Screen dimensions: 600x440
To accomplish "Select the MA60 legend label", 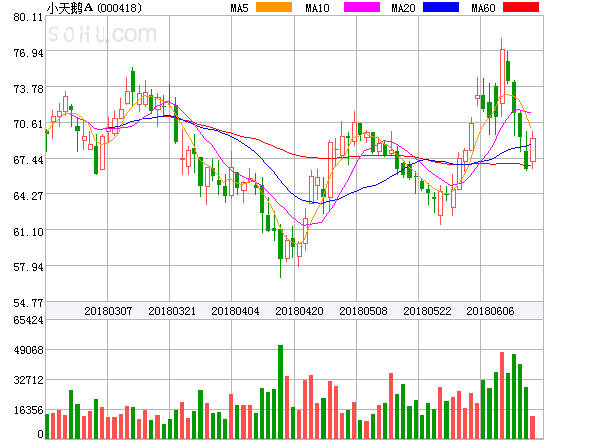I will tap(483, 8).
